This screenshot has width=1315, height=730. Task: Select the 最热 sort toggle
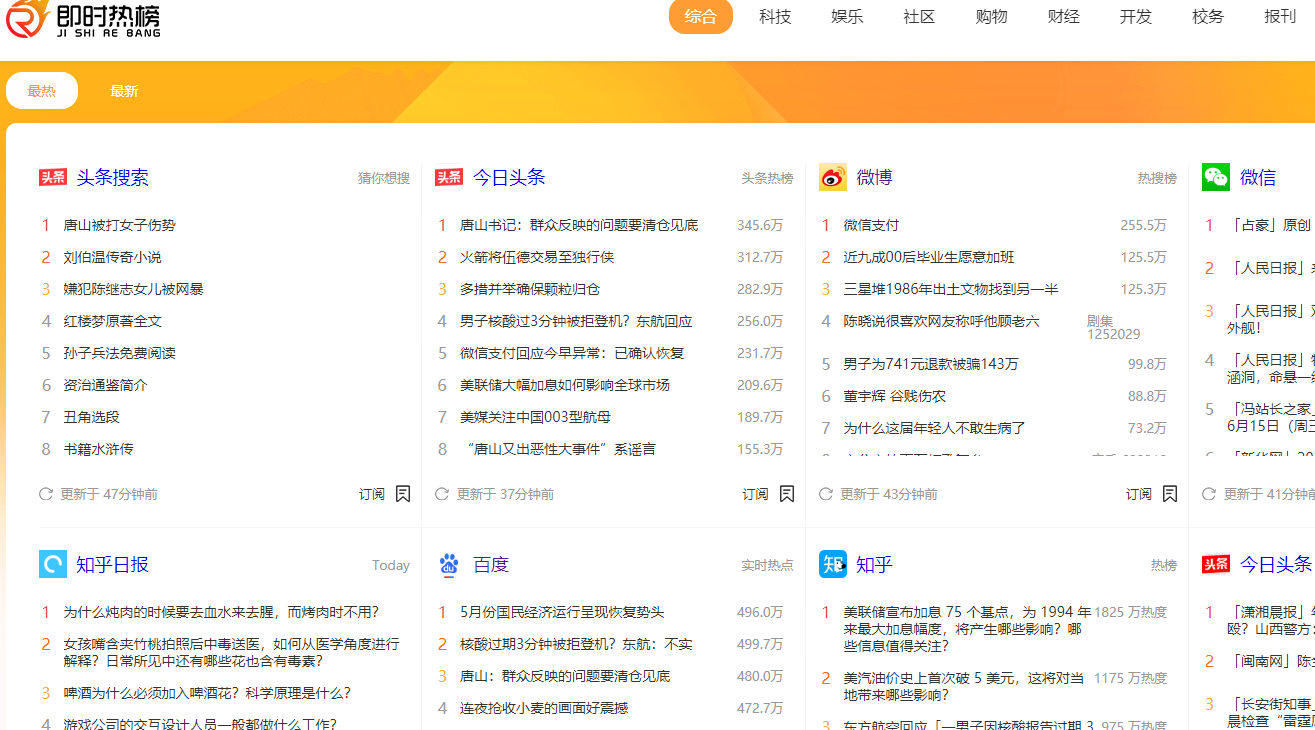click(x=42, y=91)
